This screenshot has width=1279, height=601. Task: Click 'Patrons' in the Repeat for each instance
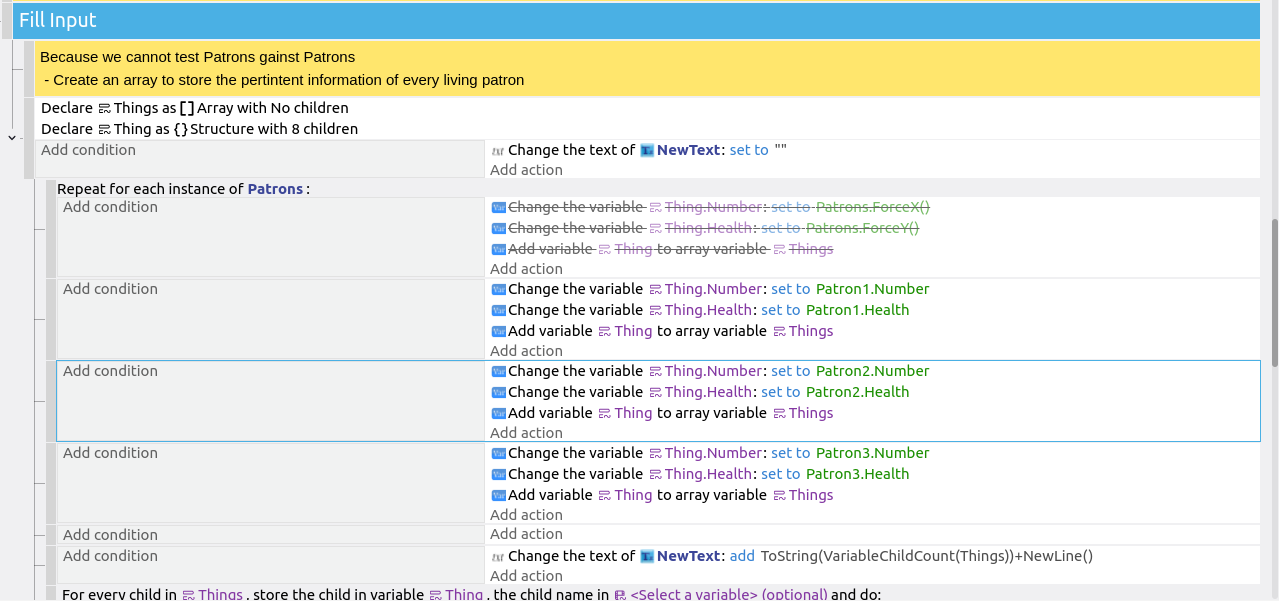275,189
